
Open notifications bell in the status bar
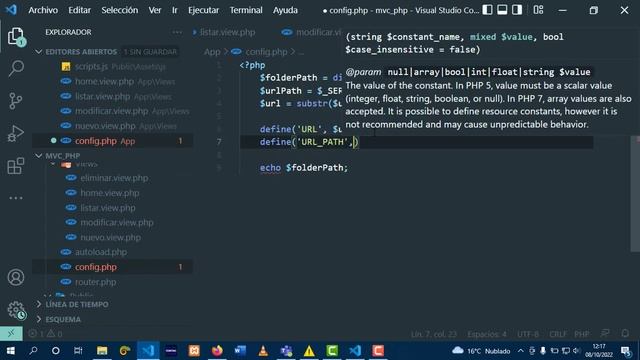(x=625, y=334)
